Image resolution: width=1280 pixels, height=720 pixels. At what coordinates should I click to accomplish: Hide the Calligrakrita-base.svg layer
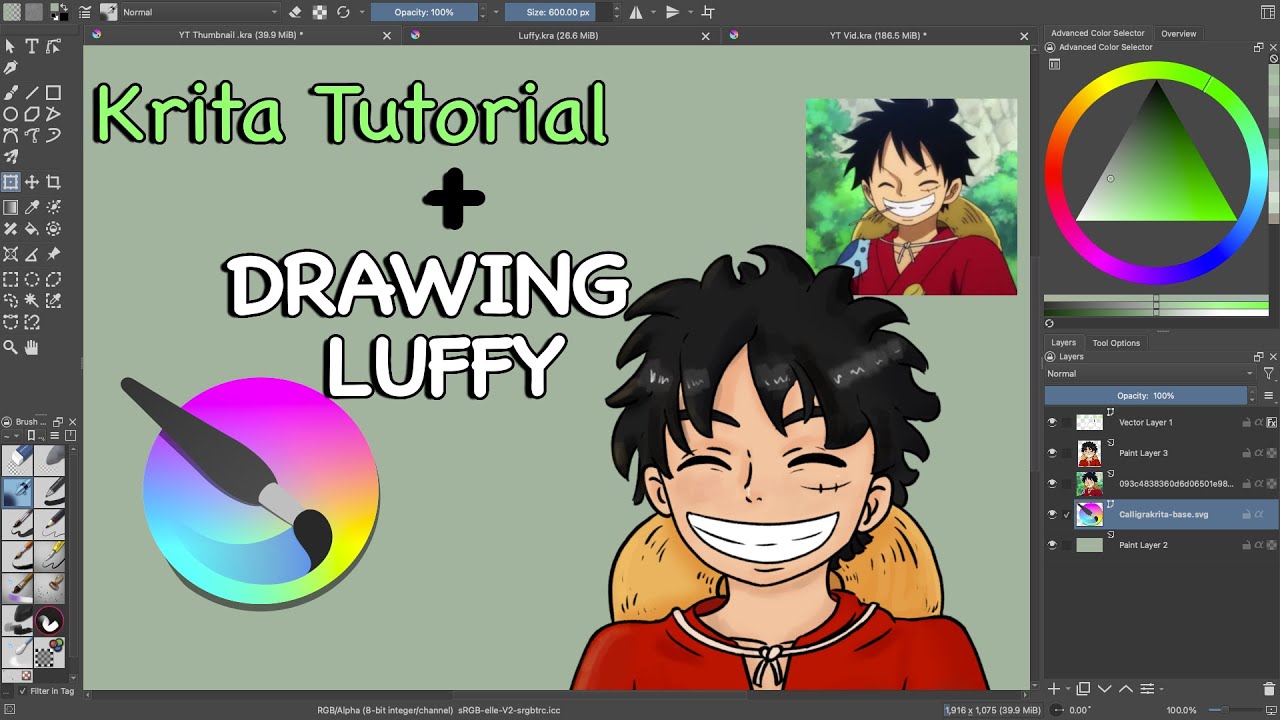click(x=1052, y=514)
